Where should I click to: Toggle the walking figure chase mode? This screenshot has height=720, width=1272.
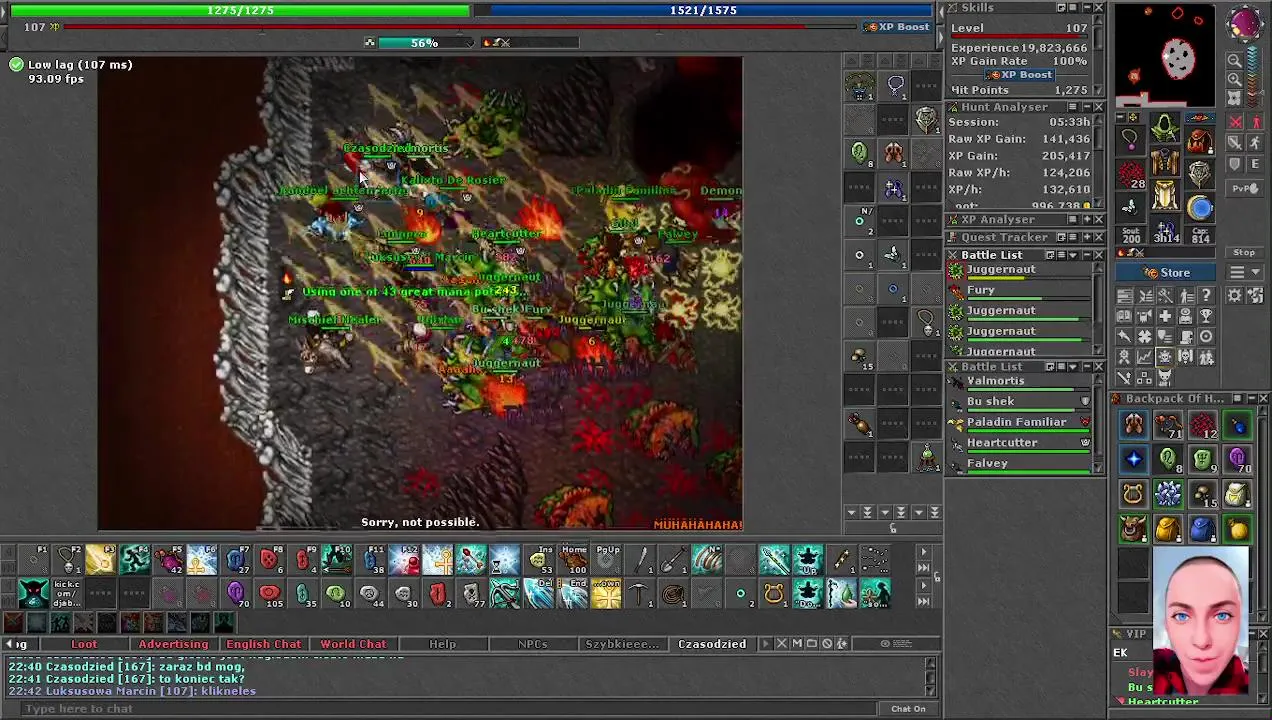(x=1255, y=143)
